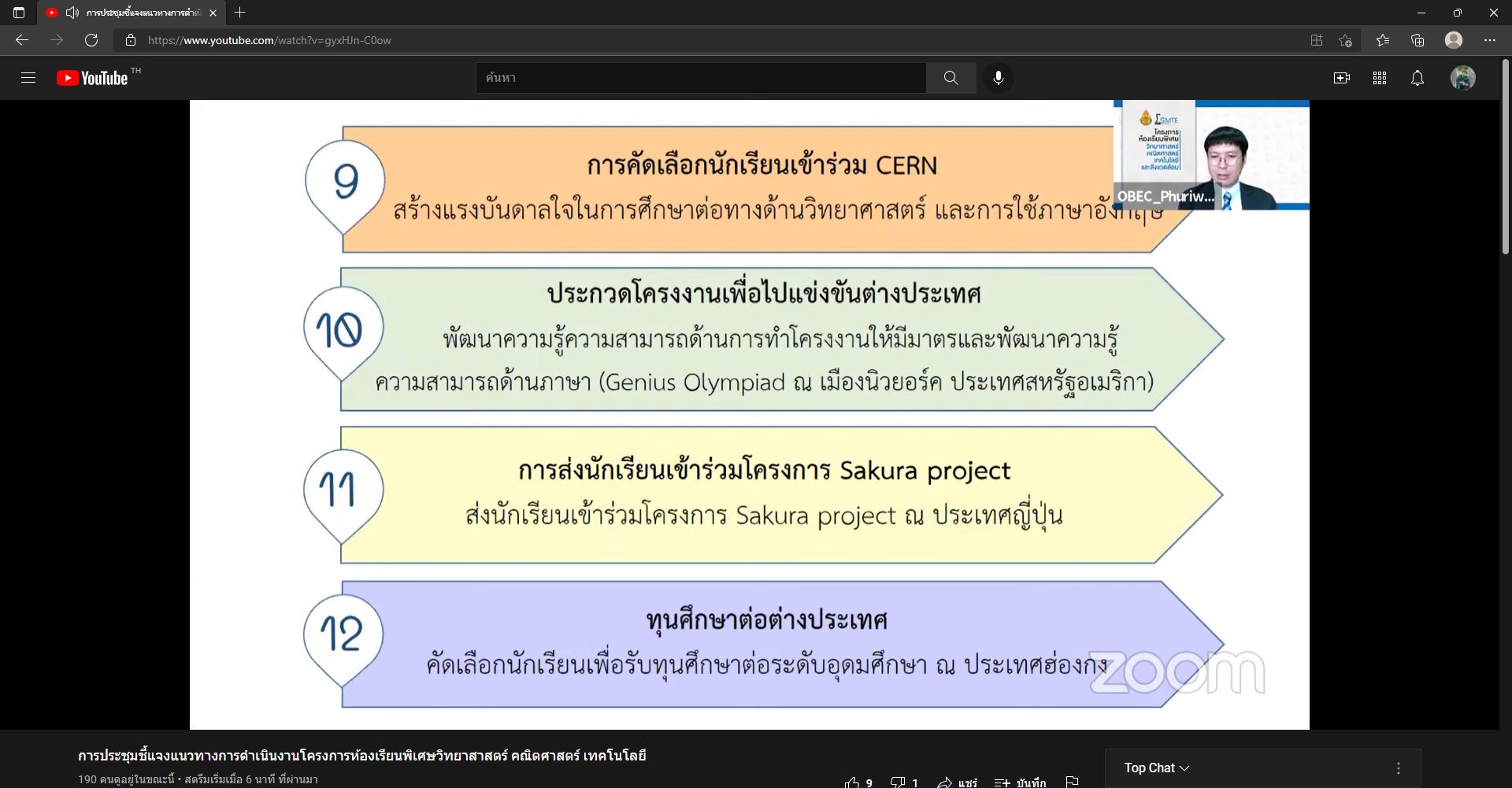Open the YouTube guide hamburger menu

tap(28, 78)
